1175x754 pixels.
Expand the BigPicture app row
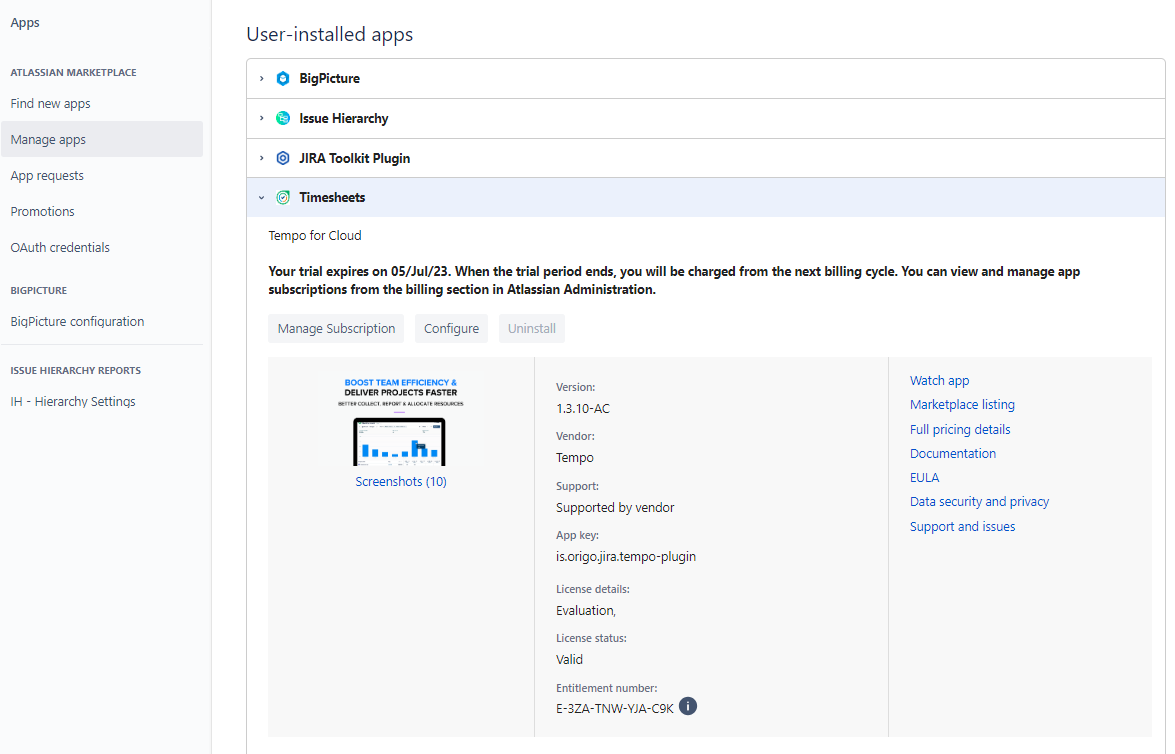[x=262, y=79]
